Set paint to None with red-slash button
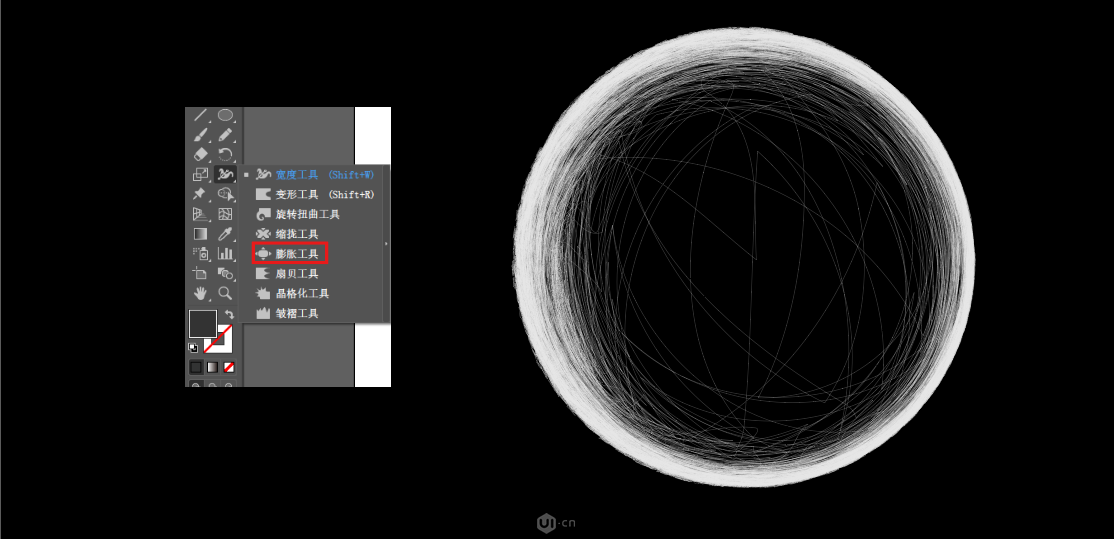The width and height of the screenshot is (1114, 539). click(x=228, y=367)
